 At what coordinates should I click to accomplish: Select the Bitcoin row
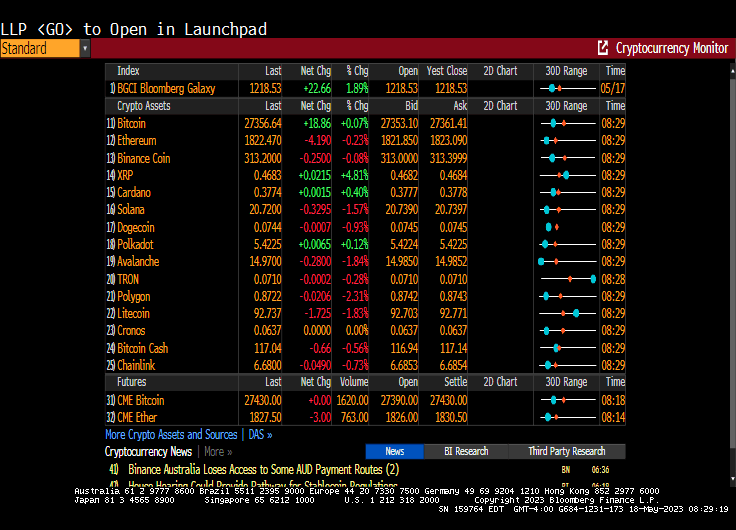[131, 123]
